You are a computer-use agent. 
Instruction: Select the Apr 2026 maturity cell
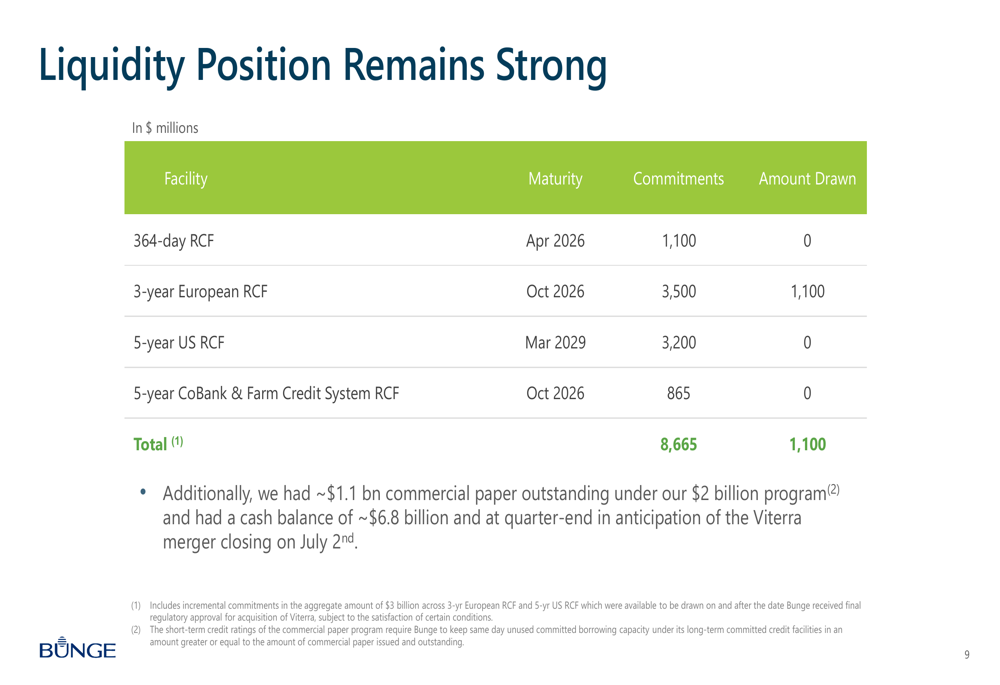[x=555, y=241]
